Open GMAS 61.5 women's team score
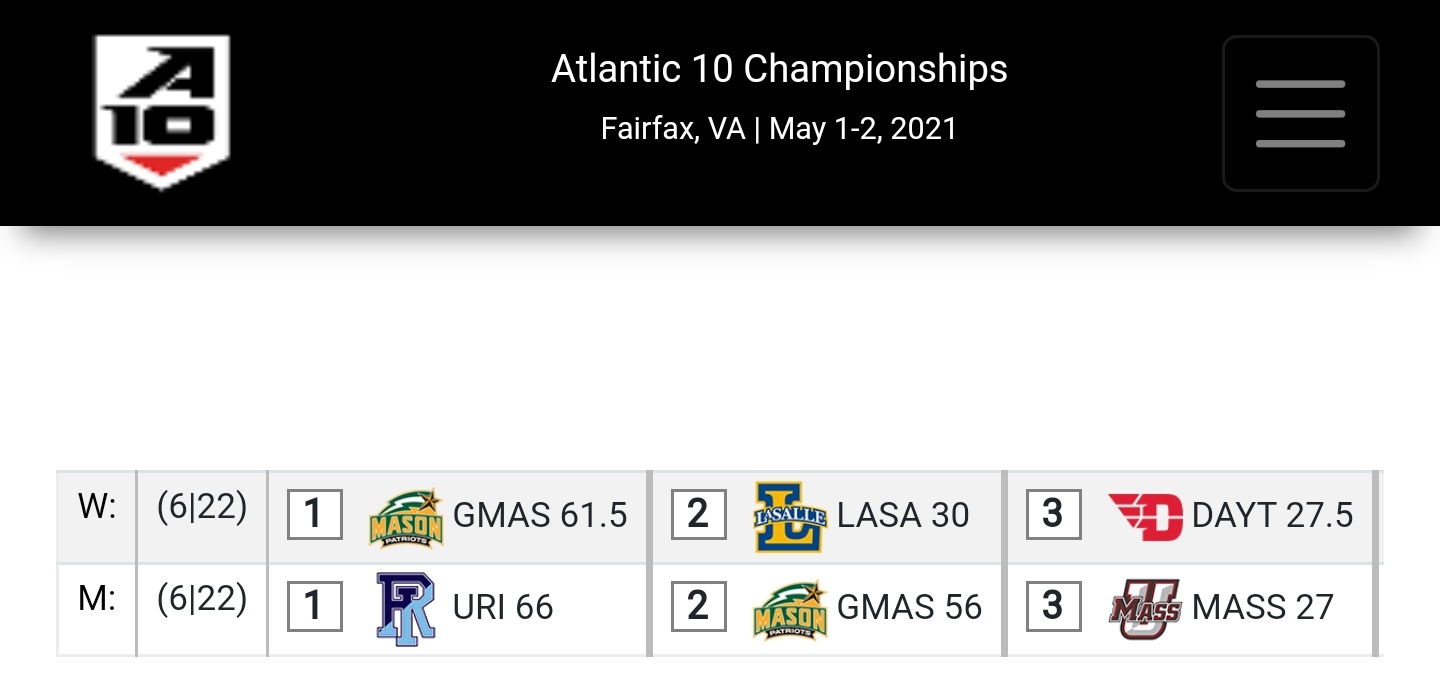The height and width of the screenshot is (694, 1440). 540,516
